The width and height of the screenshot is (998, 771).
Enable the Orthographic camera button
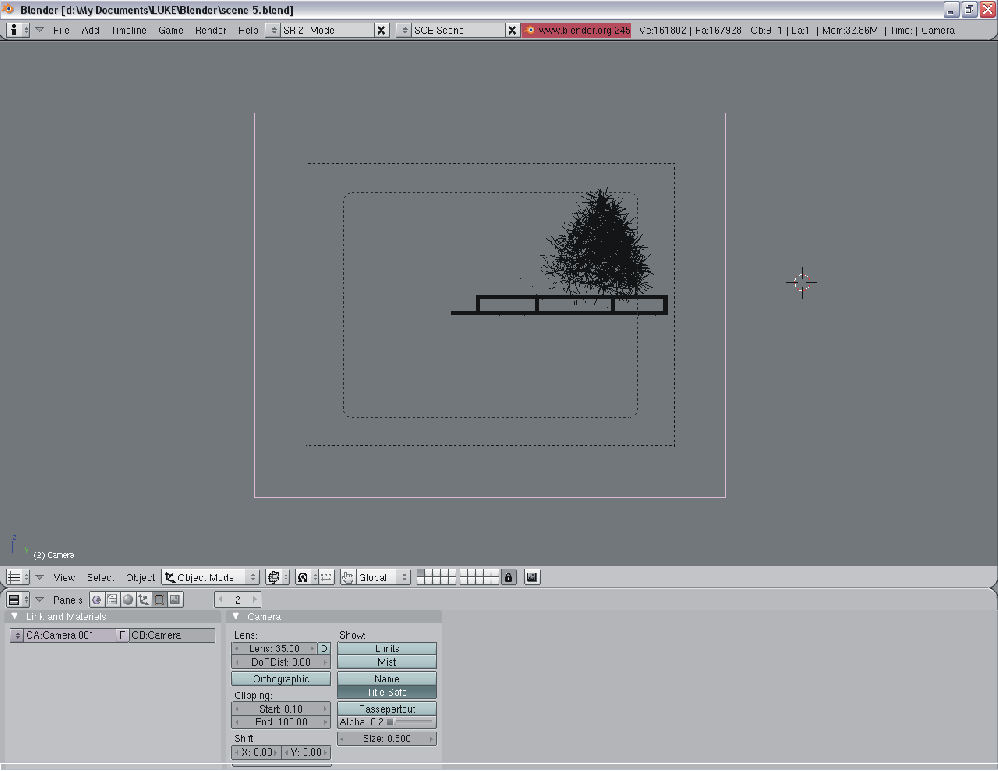pyautogui.click(x=281, y=679)
